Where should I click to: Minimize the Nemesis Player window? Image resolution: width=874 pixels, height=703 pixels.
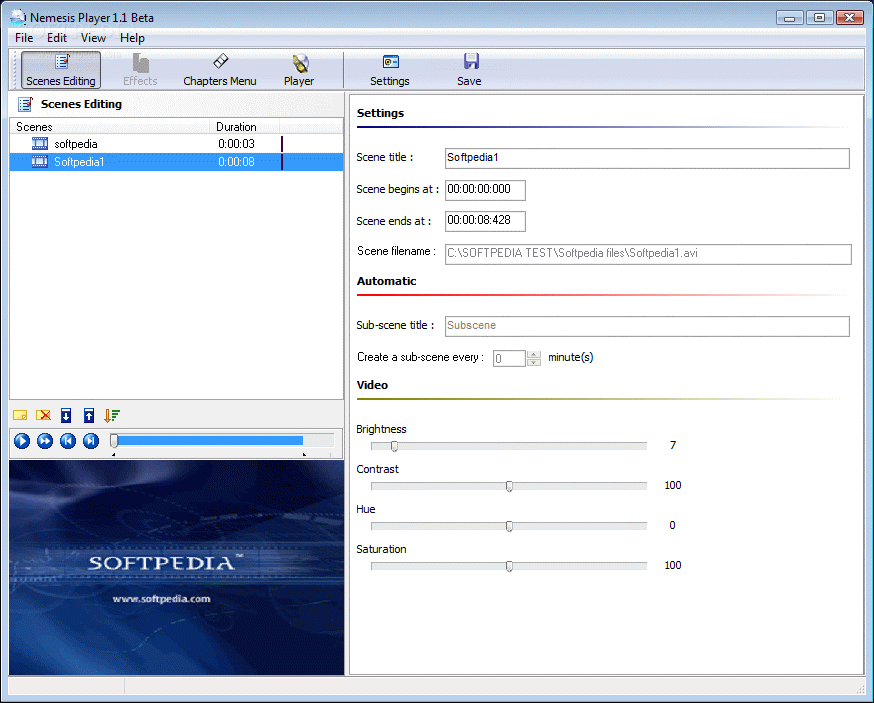click(790, 18)
